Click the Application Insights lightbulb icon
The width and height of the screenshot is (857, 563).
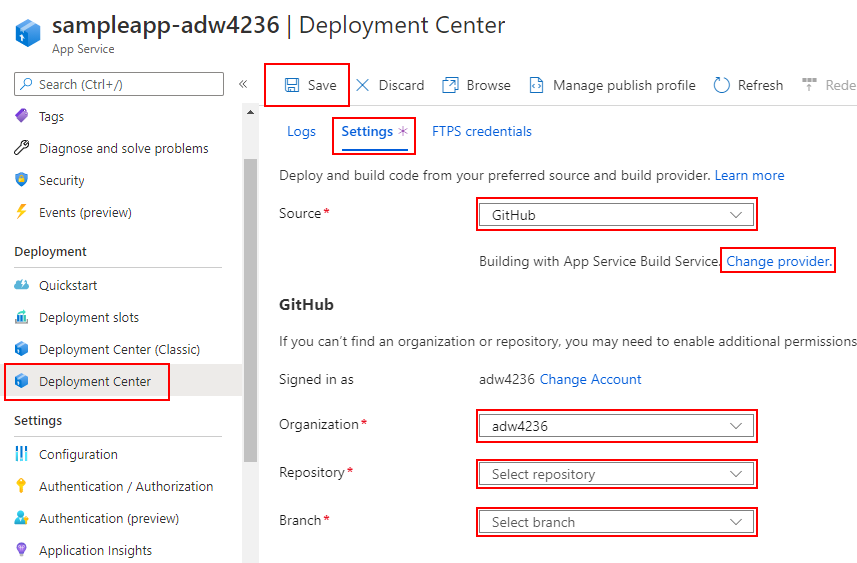click(21, 549)
